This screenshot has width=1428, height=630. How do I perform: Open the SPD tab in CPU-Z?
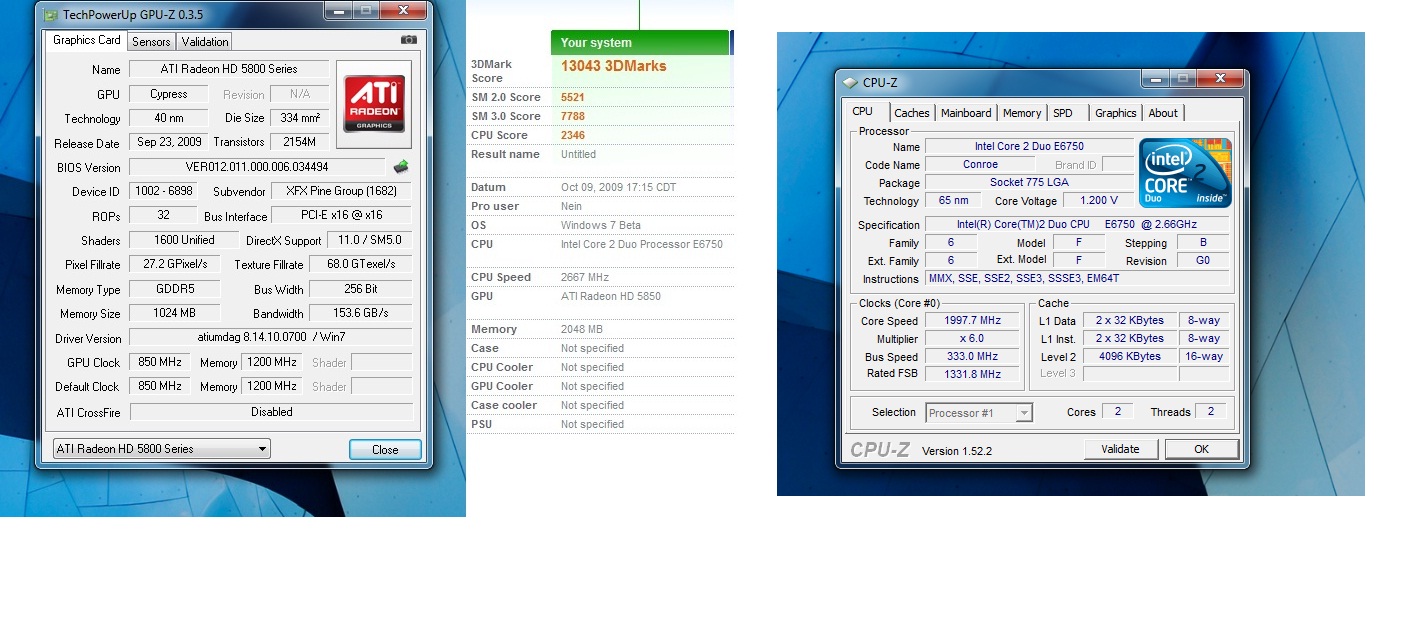click(1063, 113)
